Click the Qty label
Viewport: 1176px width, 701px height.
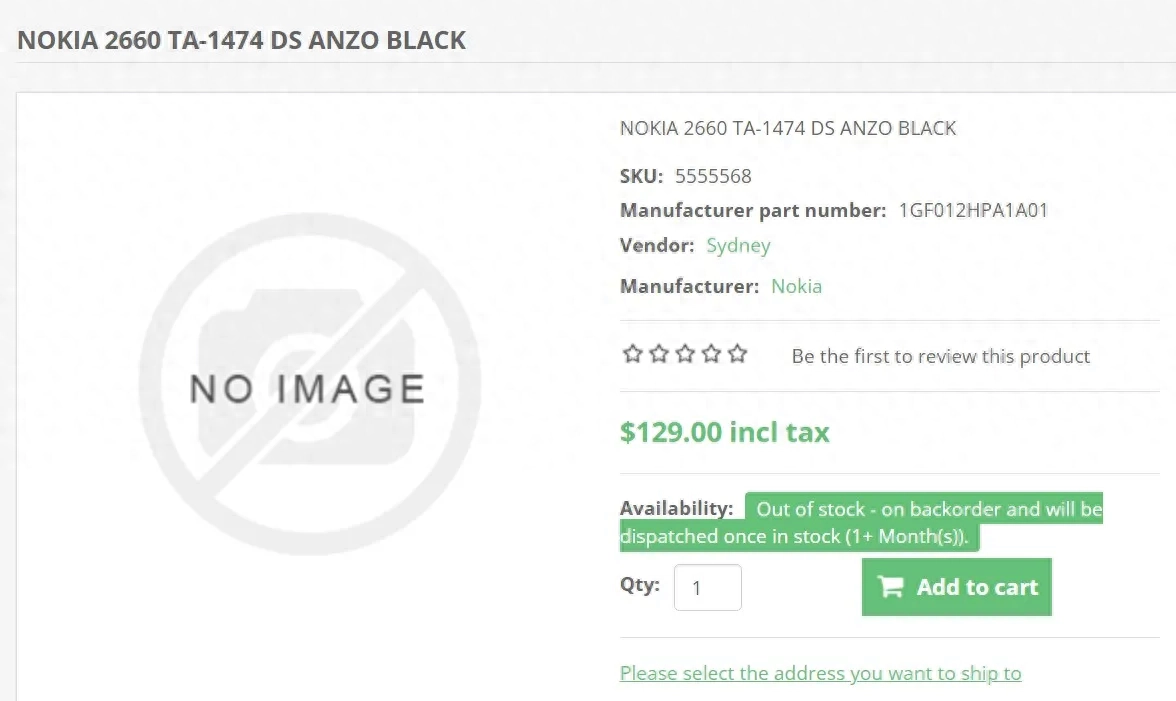[640, 585]
